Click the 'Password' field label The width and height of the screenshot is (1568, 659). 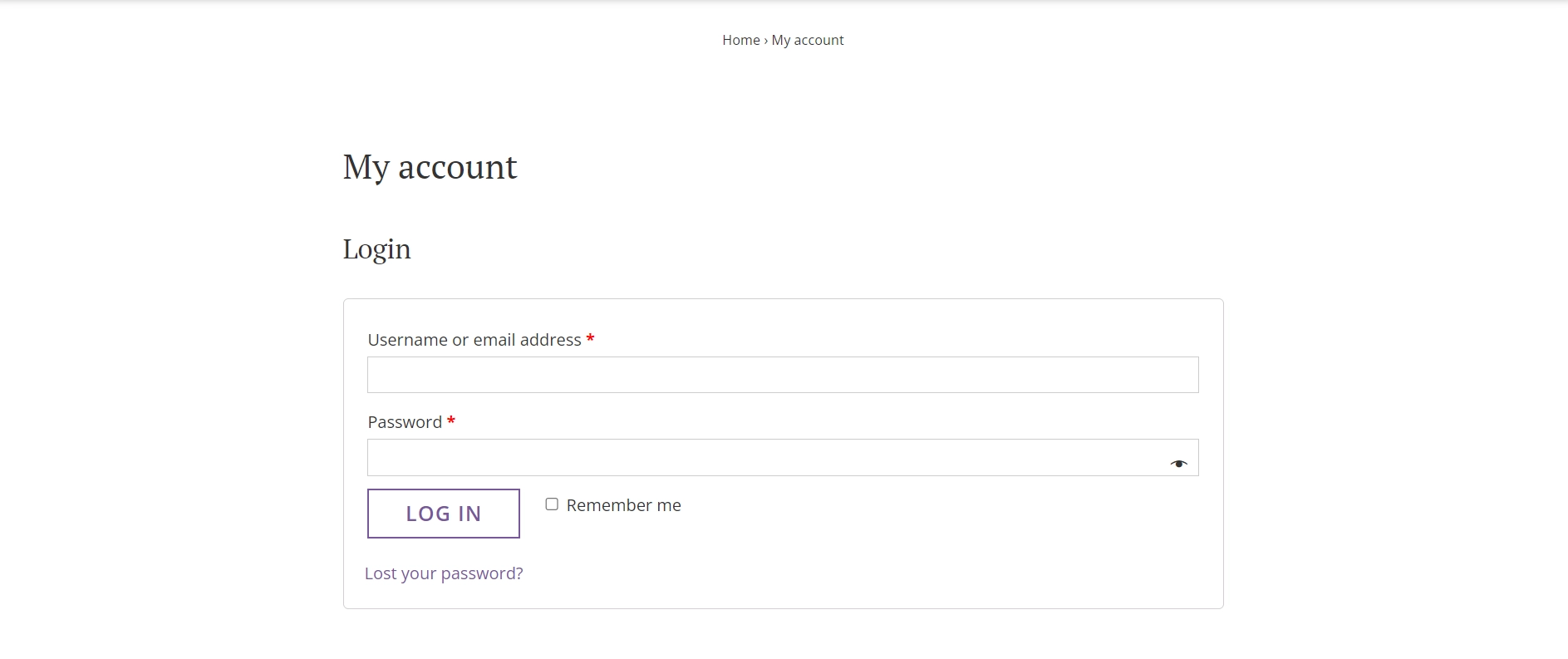405,422
